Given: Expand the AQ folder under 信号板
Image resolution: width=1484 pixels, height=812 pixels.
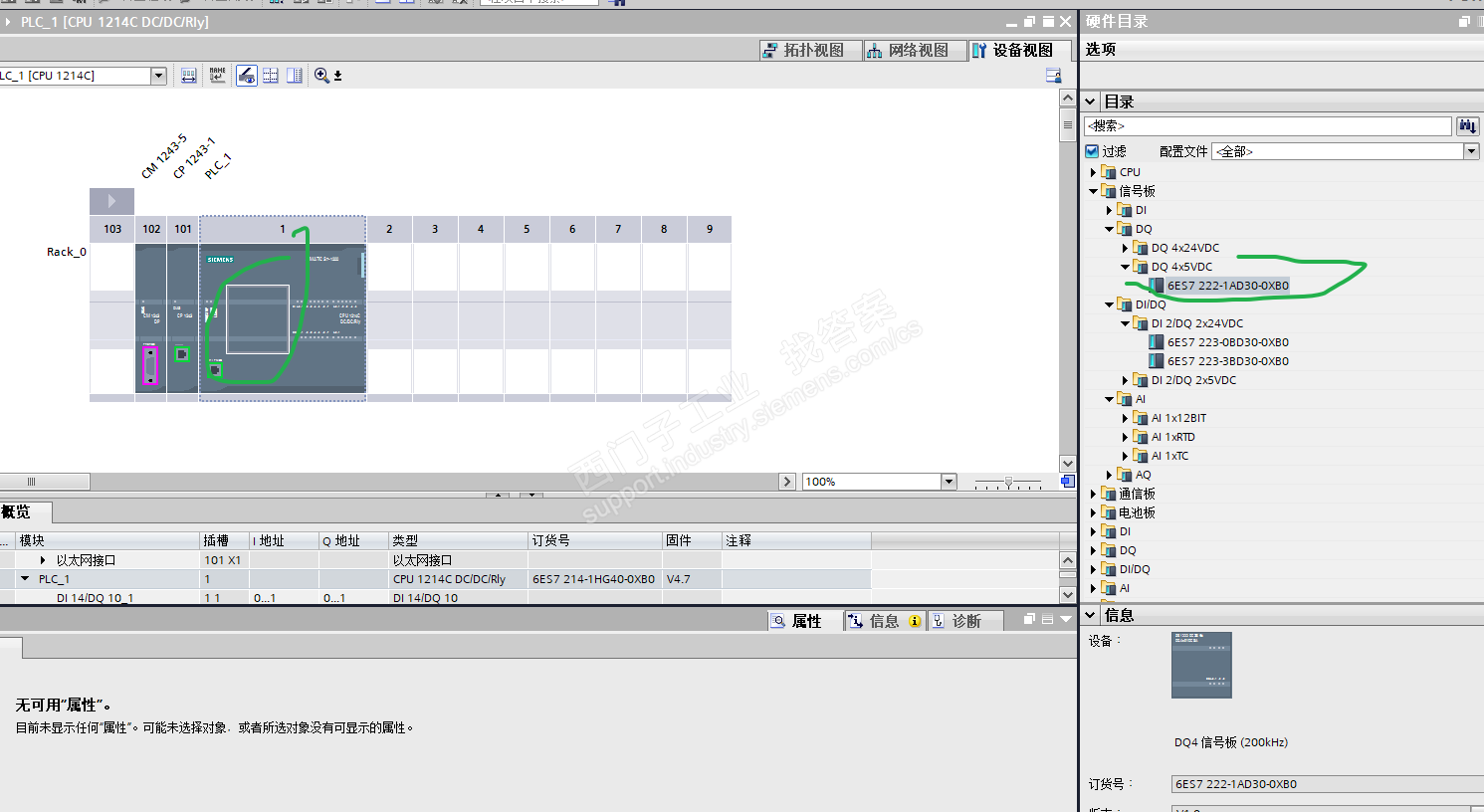Looking at the screenshot, I should (x=1109, y=475).
